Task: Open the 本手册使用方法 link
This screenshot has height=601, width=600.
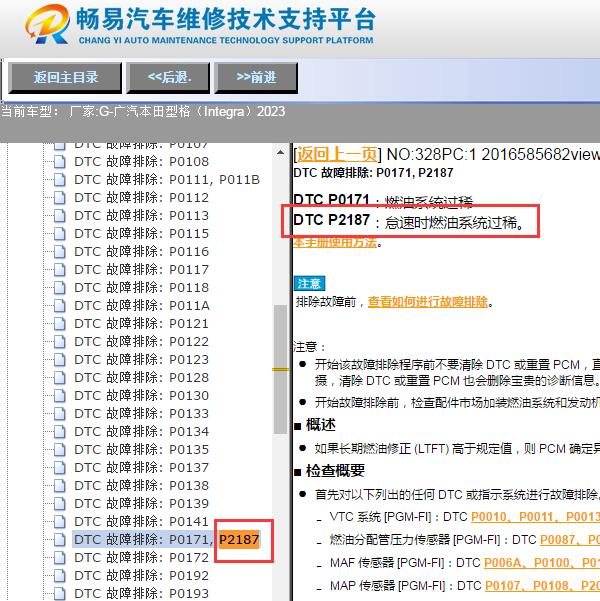Action: (335, 243)
